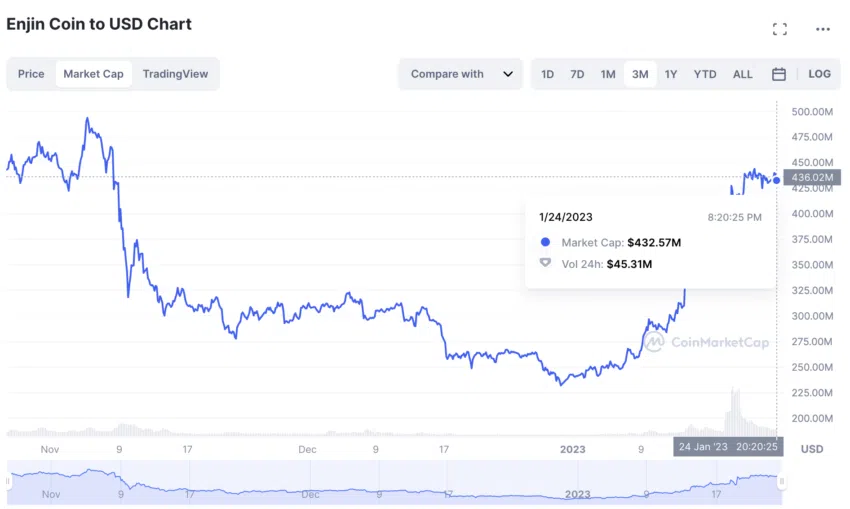Click the Compare with chevron arrow

tap(508, 74)
